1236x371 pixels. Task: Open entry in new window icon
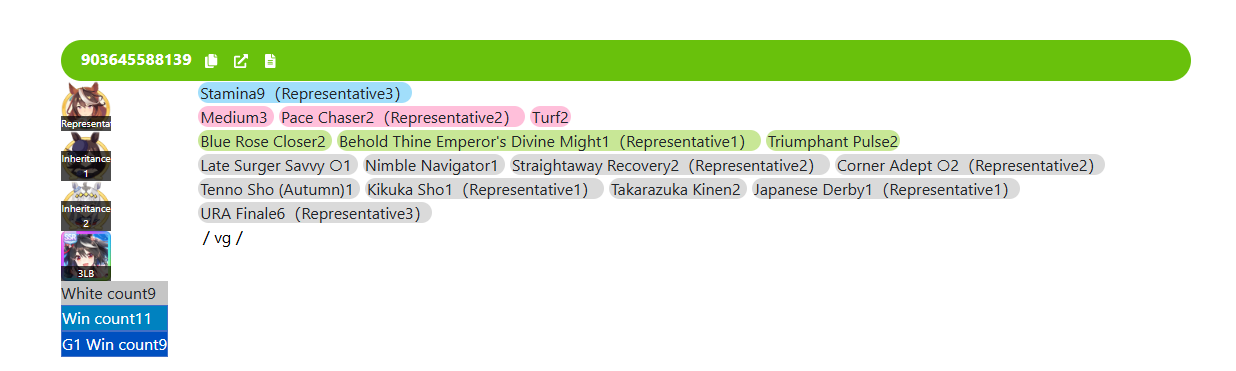point(241,61)
